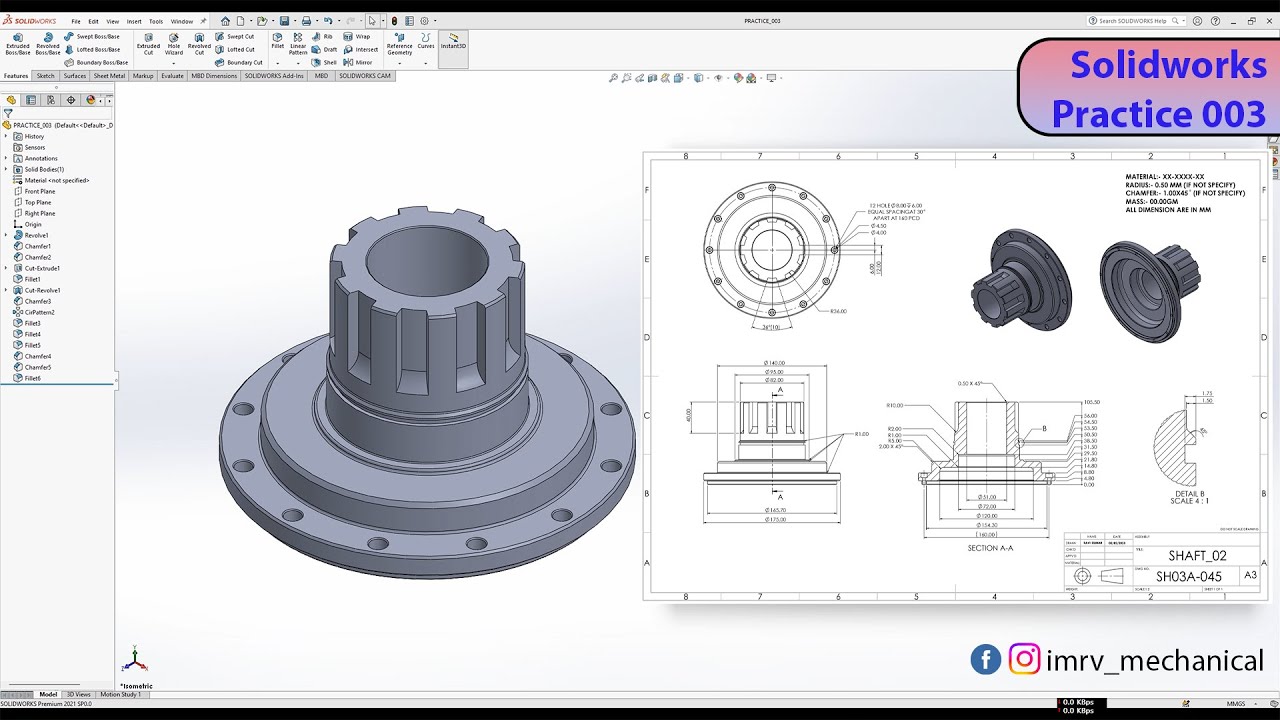Open the Fillet dropdown arrow

(x=278, y=63)
